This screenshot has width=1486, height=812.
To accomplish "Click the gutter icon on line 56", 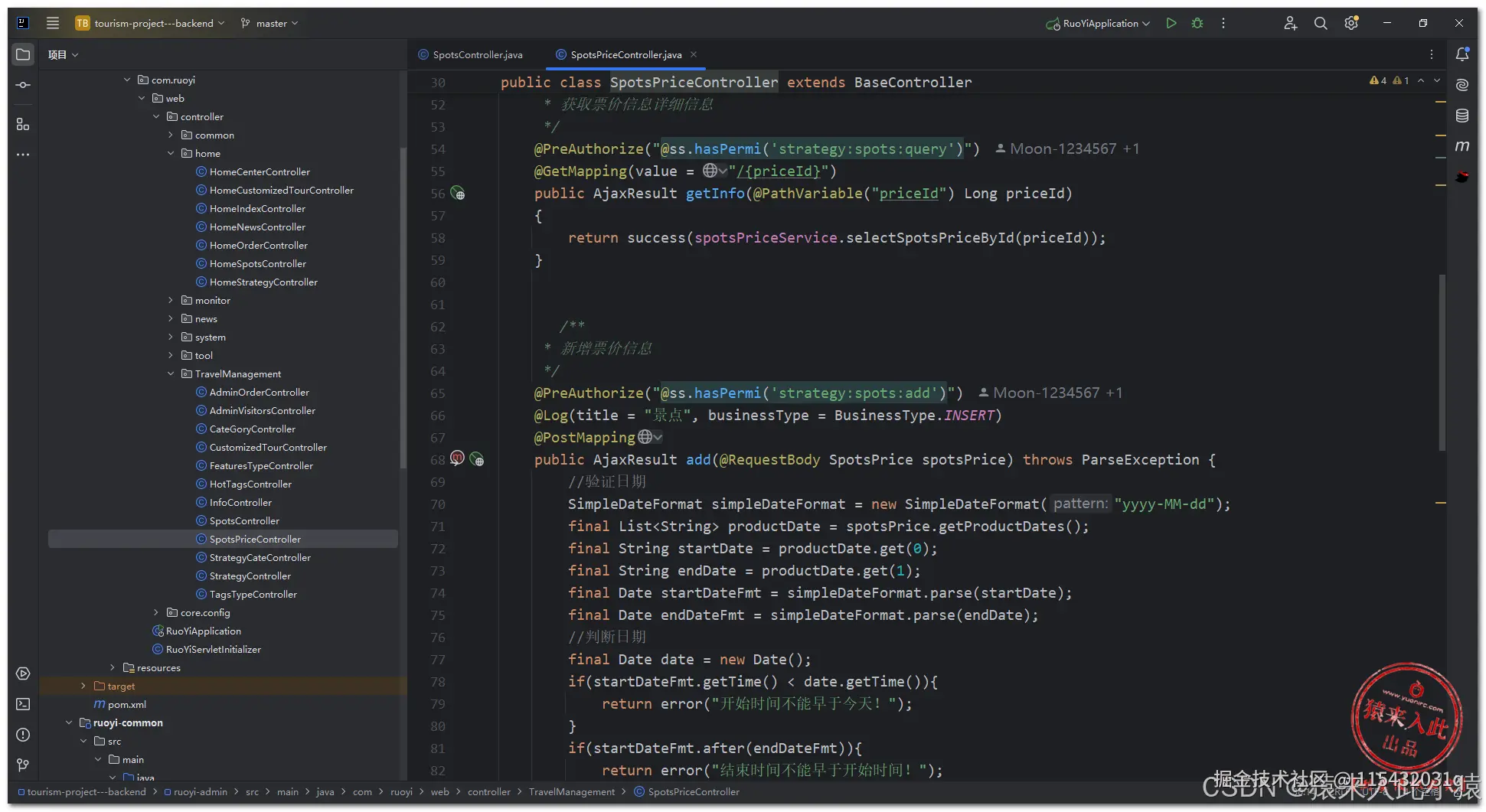I will (x=458, y=194).
